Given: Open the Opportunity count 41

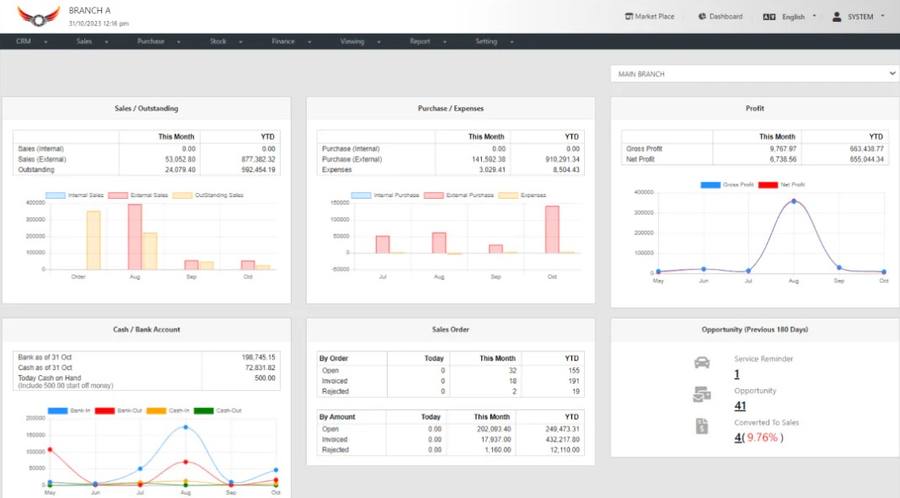Looking at the screenshot, I should pyautogui.click(x=740, y=406).
